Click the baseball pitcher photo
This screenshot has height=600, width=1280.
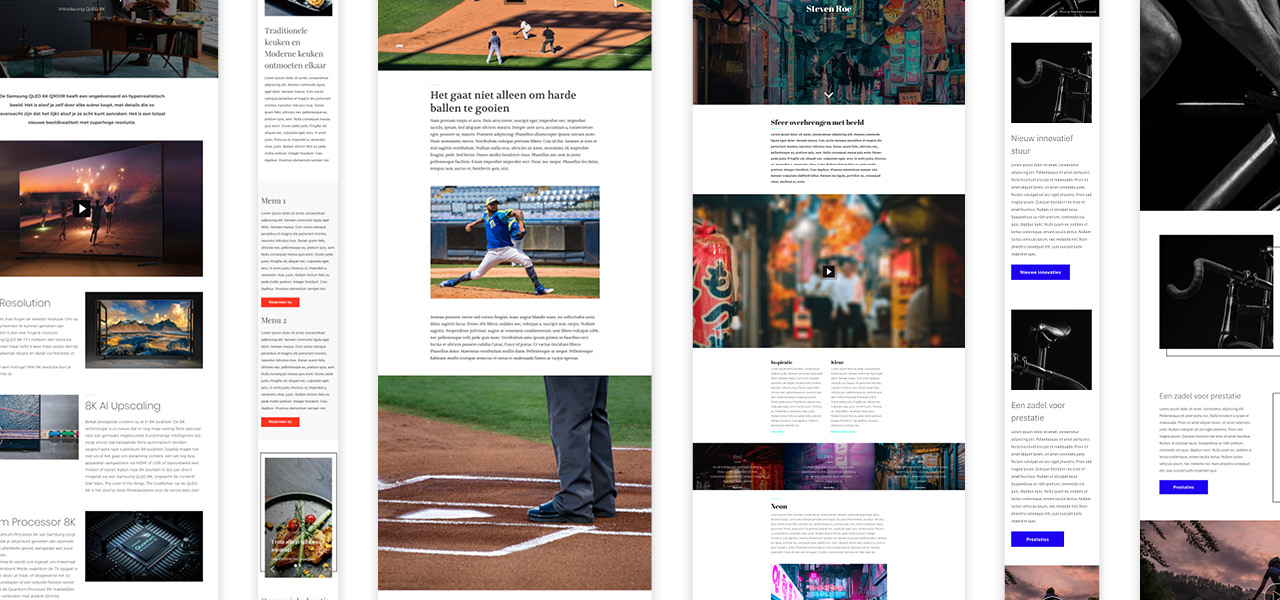click(515, 242)
